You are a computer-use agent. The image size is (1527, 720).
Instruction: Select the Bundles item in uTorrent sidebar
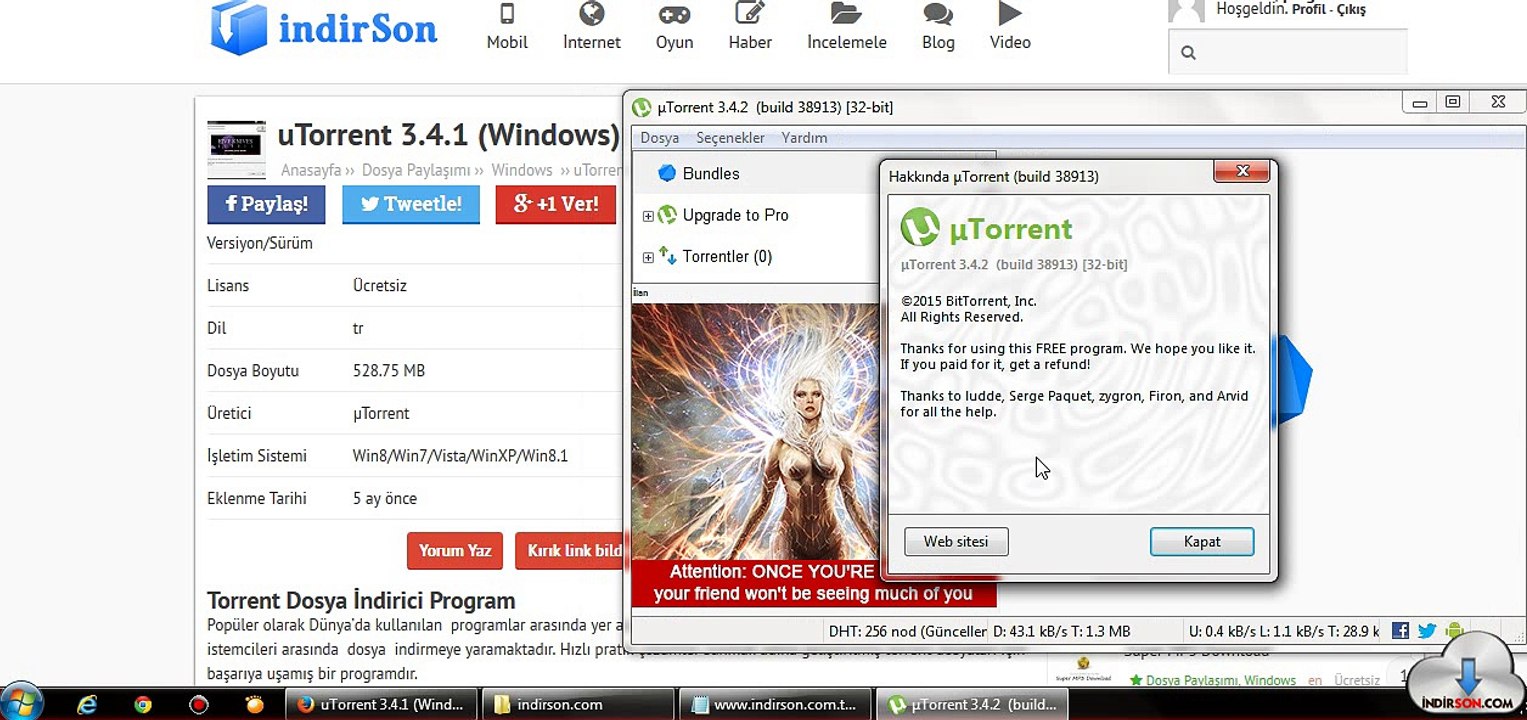tap(711, 173)
